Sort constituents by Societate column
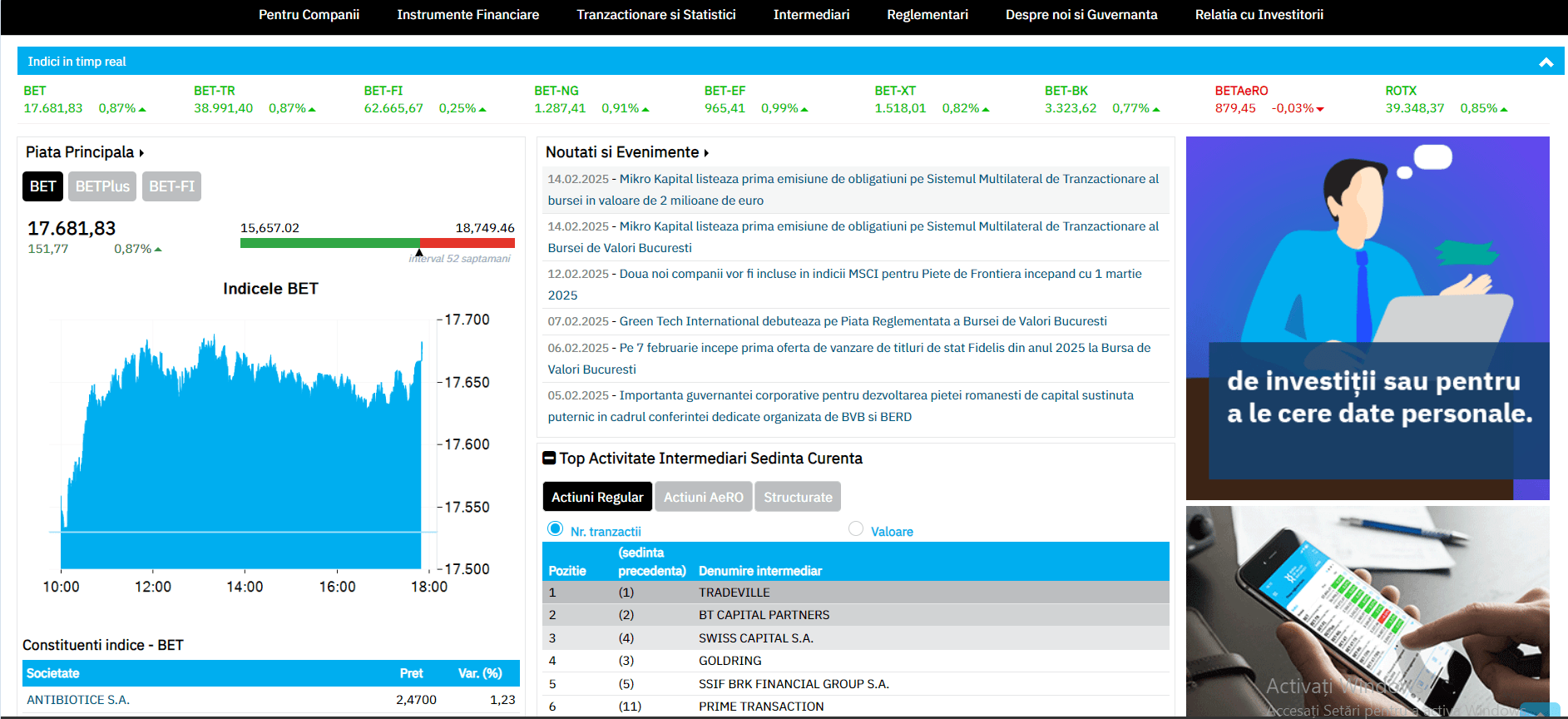The height and width of the screenshot is (719, 1568). tap(53, 673)
